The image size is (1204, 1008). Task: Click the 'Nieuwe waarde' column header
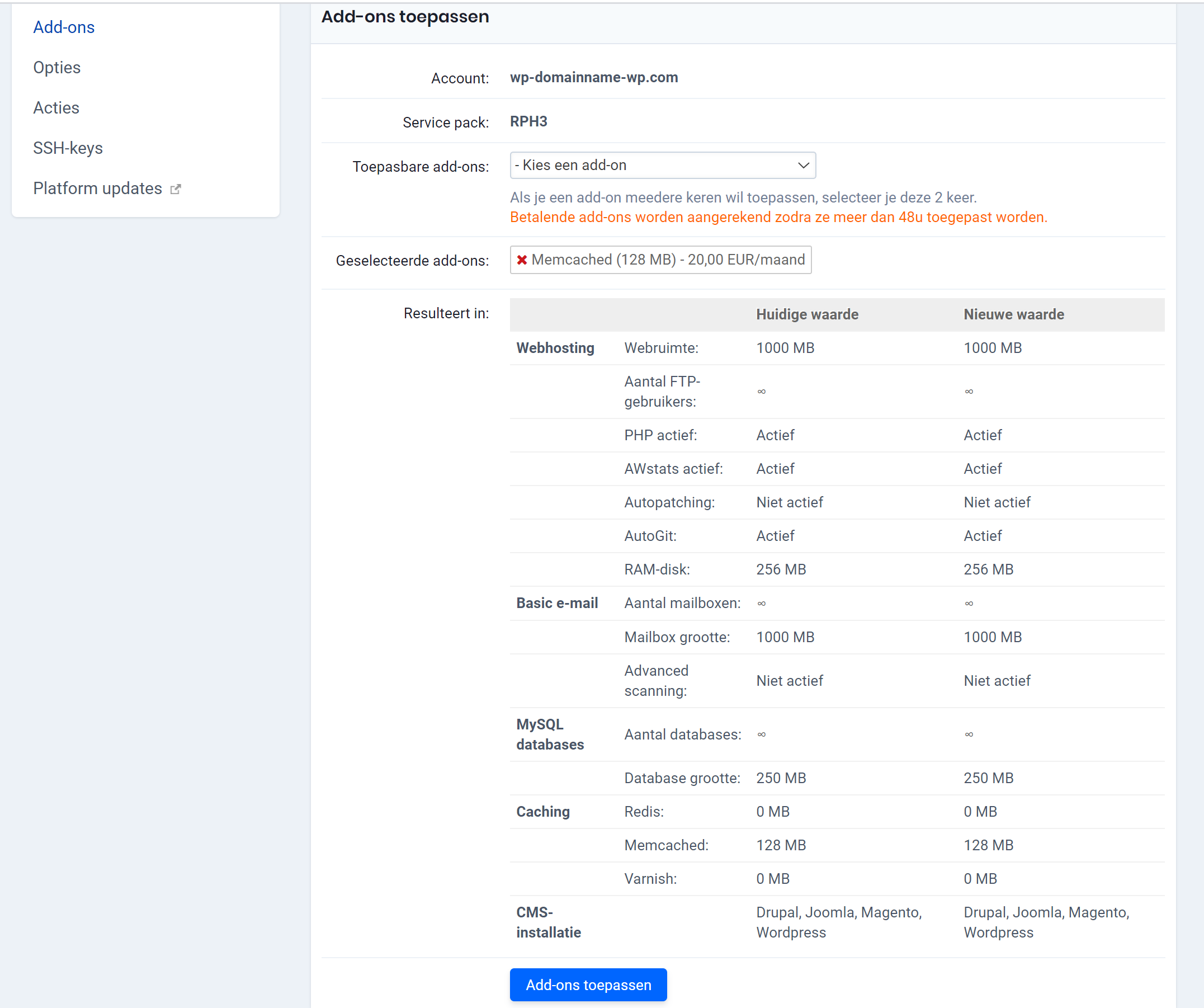[x=1013, y=314]
